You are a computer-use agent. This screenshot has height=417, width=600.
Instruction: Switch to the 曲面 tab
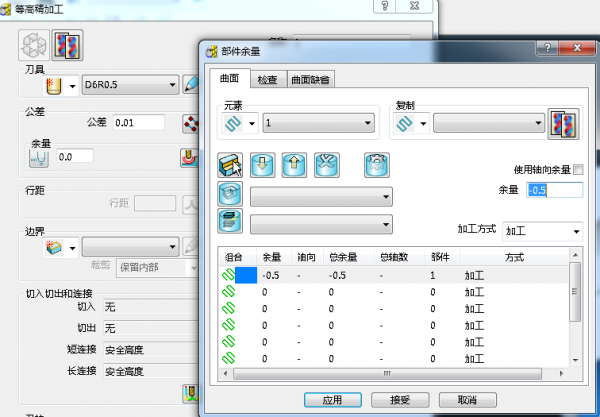(x=230, y=78)
